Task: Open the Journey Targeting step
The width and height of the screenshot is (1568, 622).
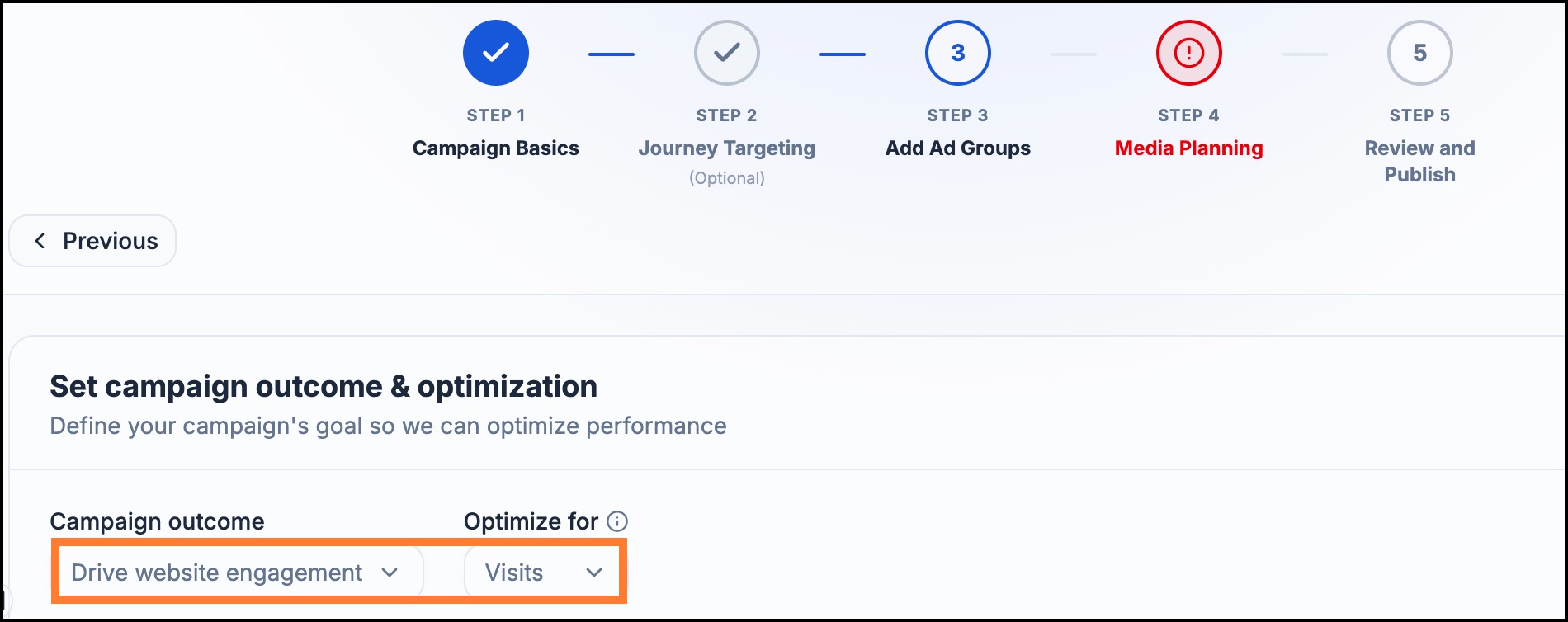Action: (x=727, y=148)
